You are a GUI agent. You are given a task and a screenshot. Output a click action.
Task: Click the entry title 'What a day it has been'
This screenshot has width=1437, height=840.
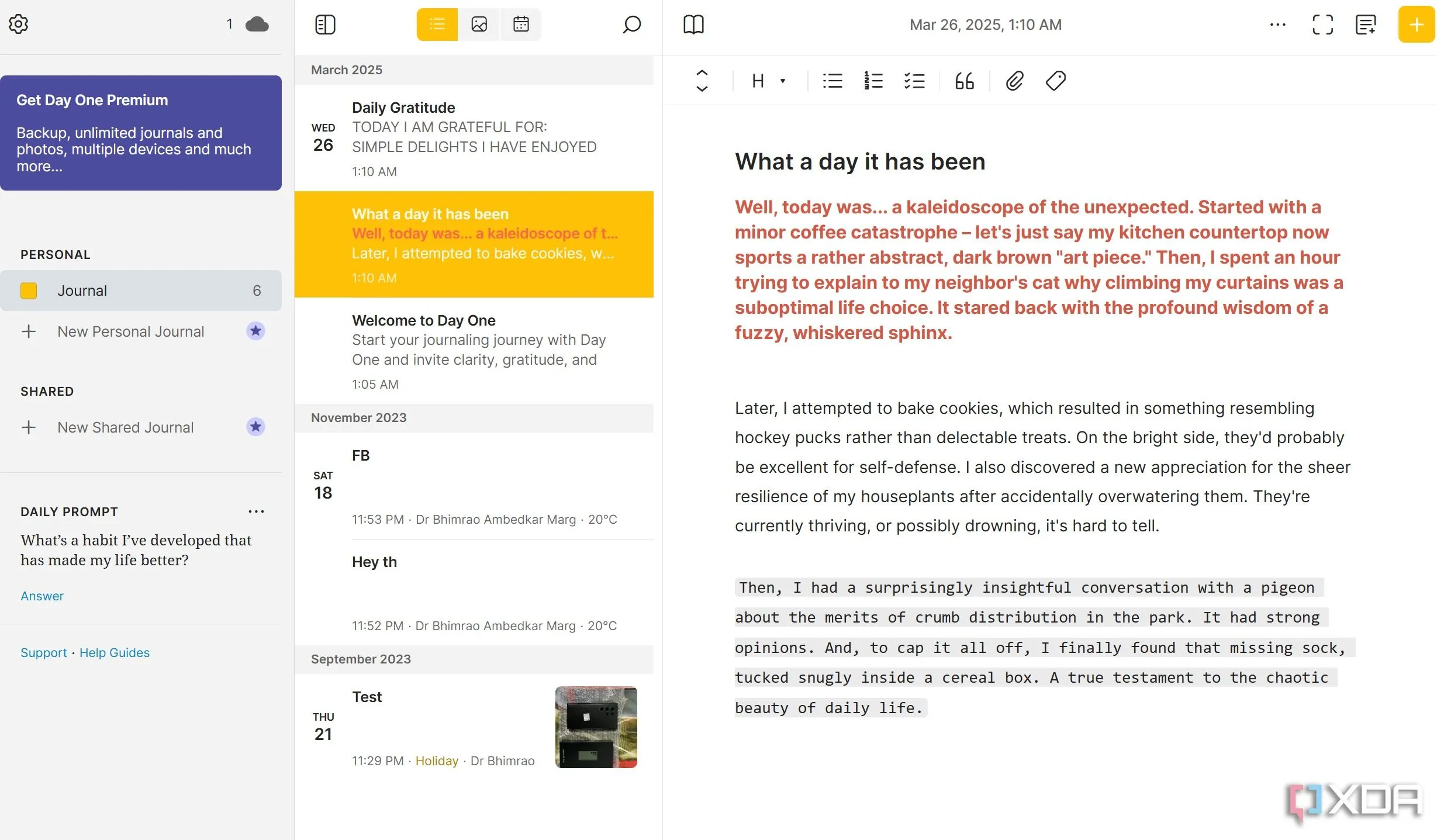(860, 162)
